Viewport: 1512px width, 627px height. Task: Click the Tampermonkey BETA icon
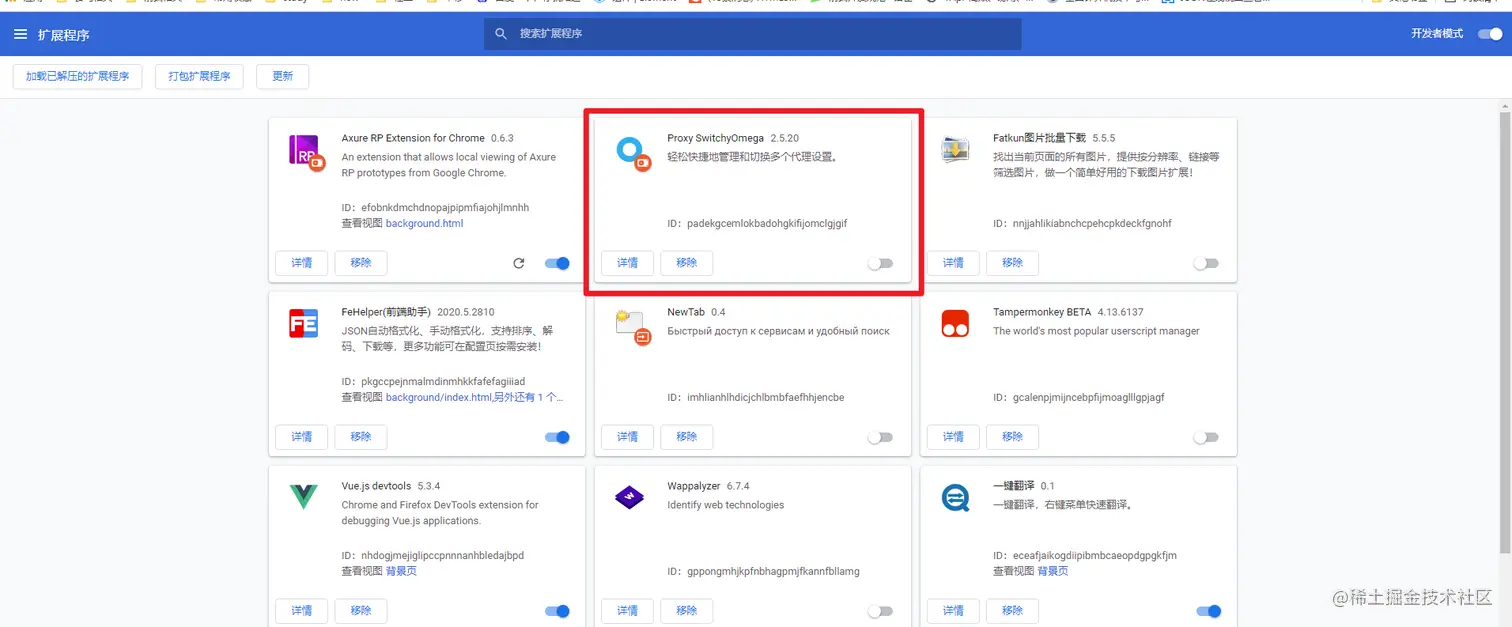[955, 323]
